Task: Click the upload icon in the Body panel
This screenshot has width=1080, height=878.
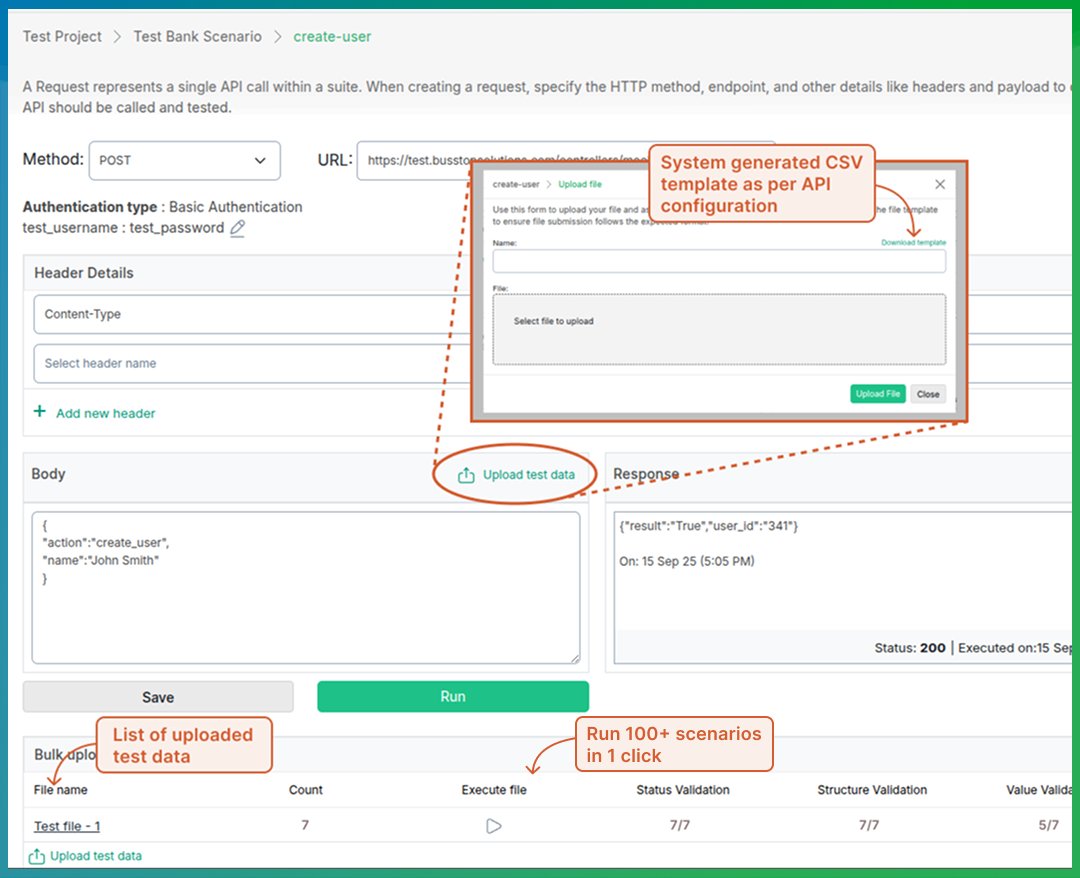Action: pyautogui.click(x=466, y=475)
